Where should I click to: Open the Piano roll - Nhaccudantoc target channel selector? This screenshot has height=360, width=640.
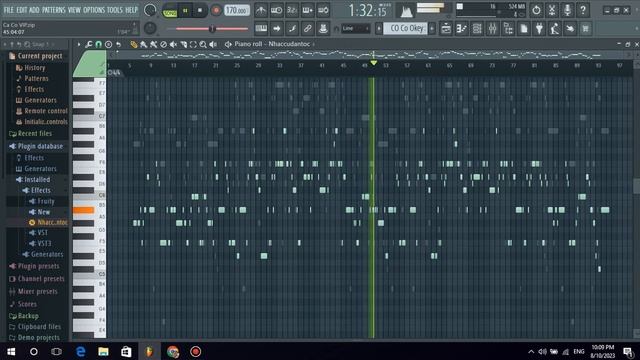(x=272, y=44)
